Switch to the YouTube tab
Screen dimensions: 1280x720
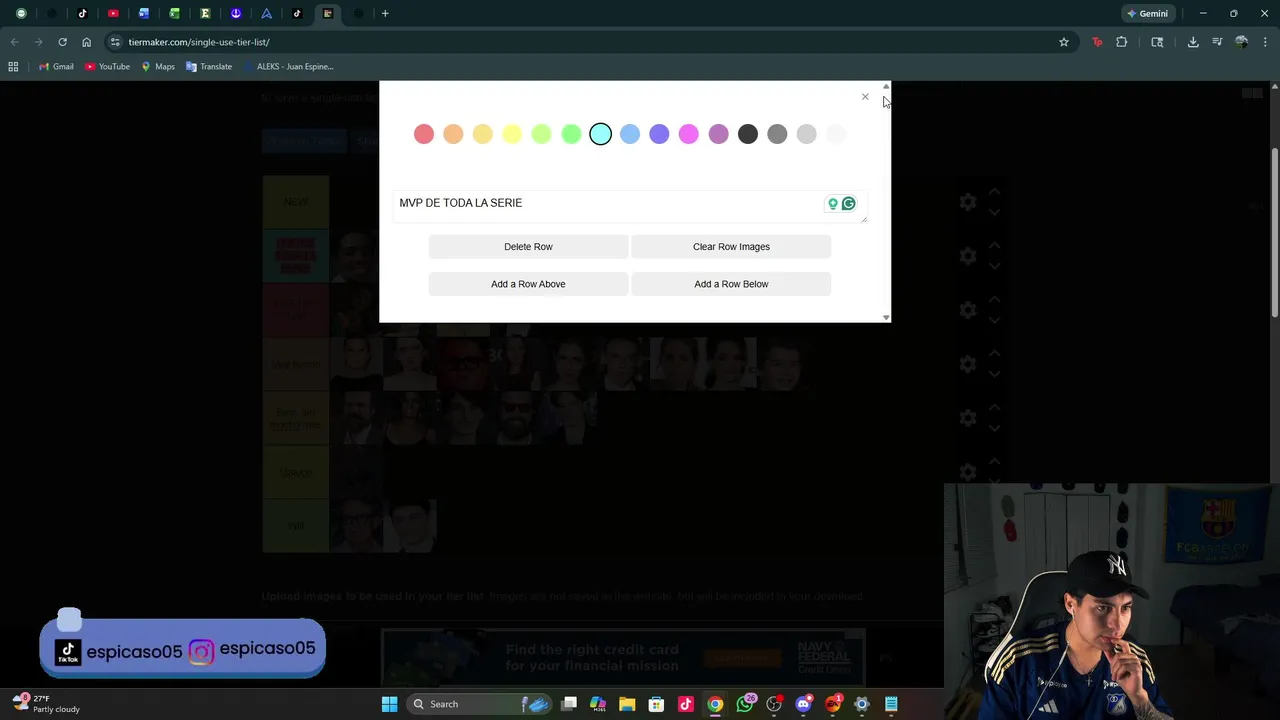(x=113, y=14)
